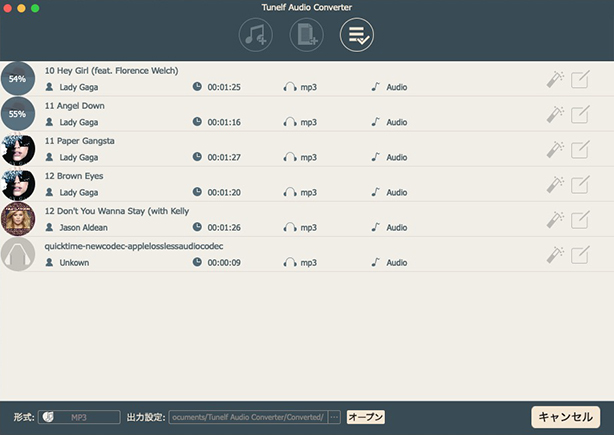Viewport: 614px width, 435px height.
Task: Click edit tag icon for Don't You Wanna Stay
Action: (x=580, y=220)
